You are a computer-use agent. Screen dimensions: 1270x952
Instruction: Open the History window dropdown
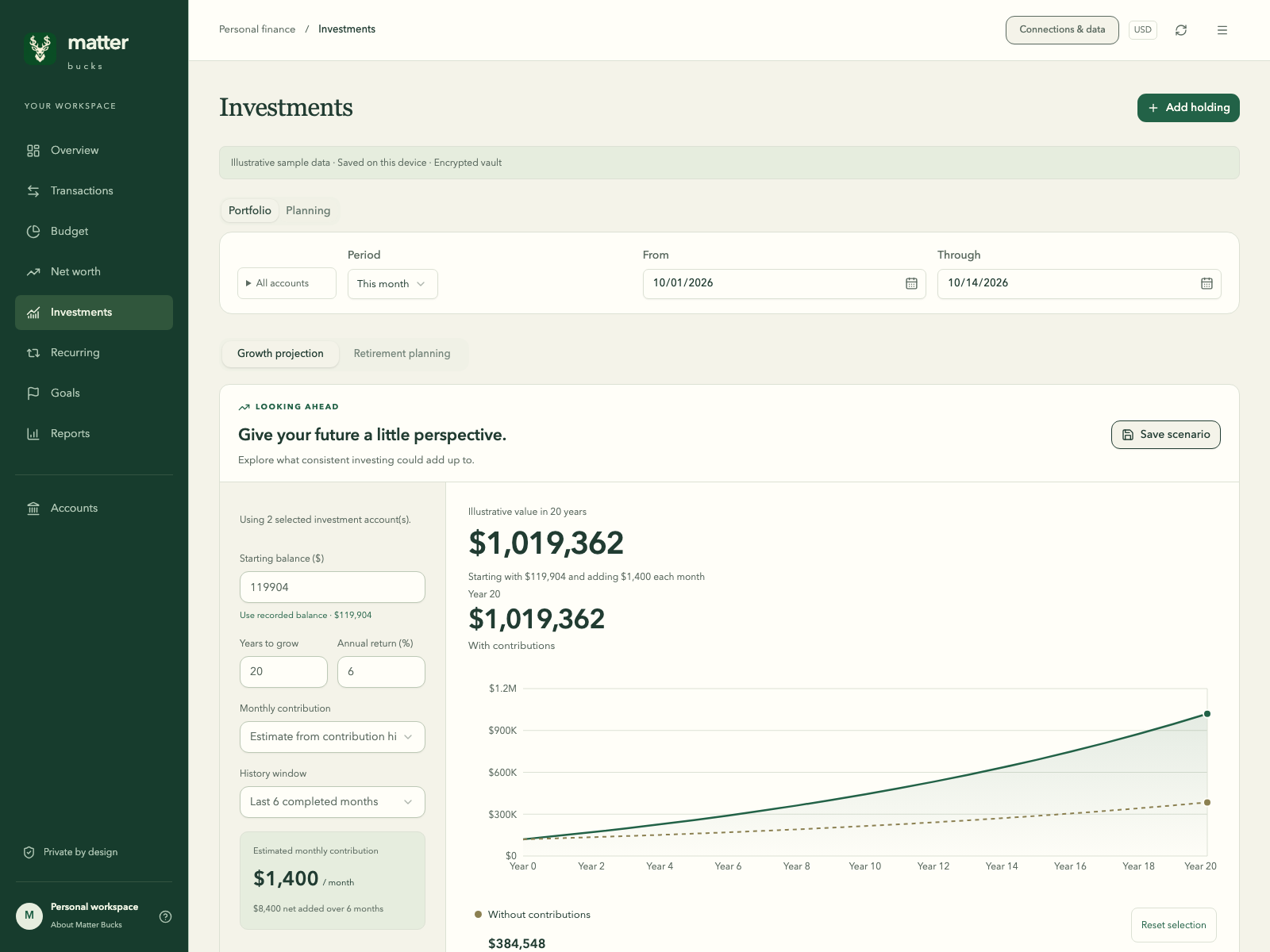(x=333, y=802)
